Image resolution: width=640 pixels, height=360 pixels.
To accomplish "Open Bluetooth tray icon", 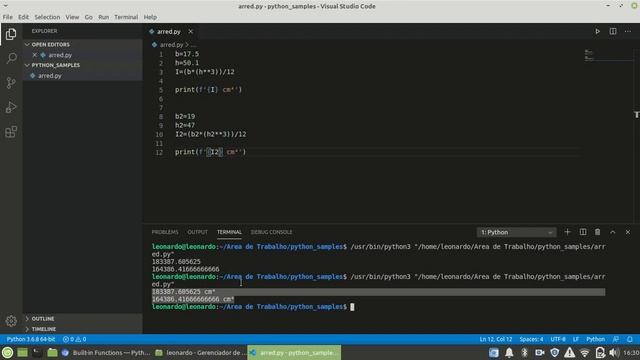I will (524, 353).
